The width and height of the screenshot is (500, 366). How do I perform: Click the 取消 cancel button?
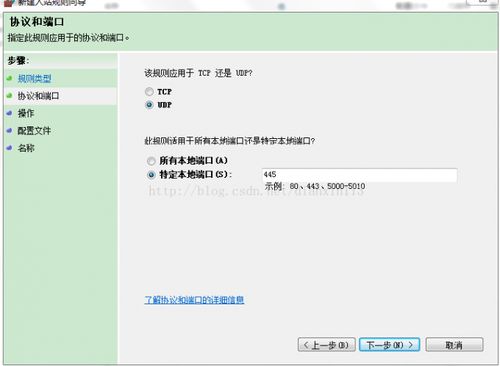[x=454, y=345]
